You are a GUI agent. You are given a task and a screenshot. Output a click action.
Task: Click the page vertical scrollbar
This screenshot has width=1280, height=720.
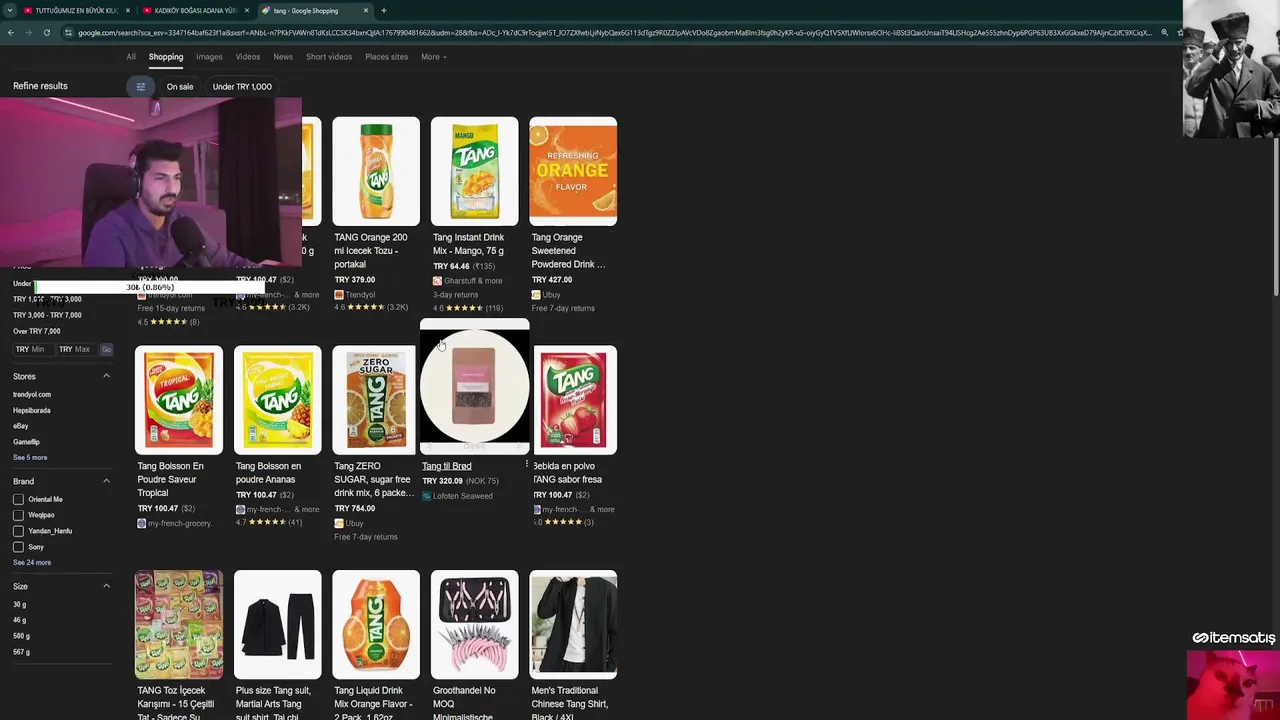[1276, 217]
